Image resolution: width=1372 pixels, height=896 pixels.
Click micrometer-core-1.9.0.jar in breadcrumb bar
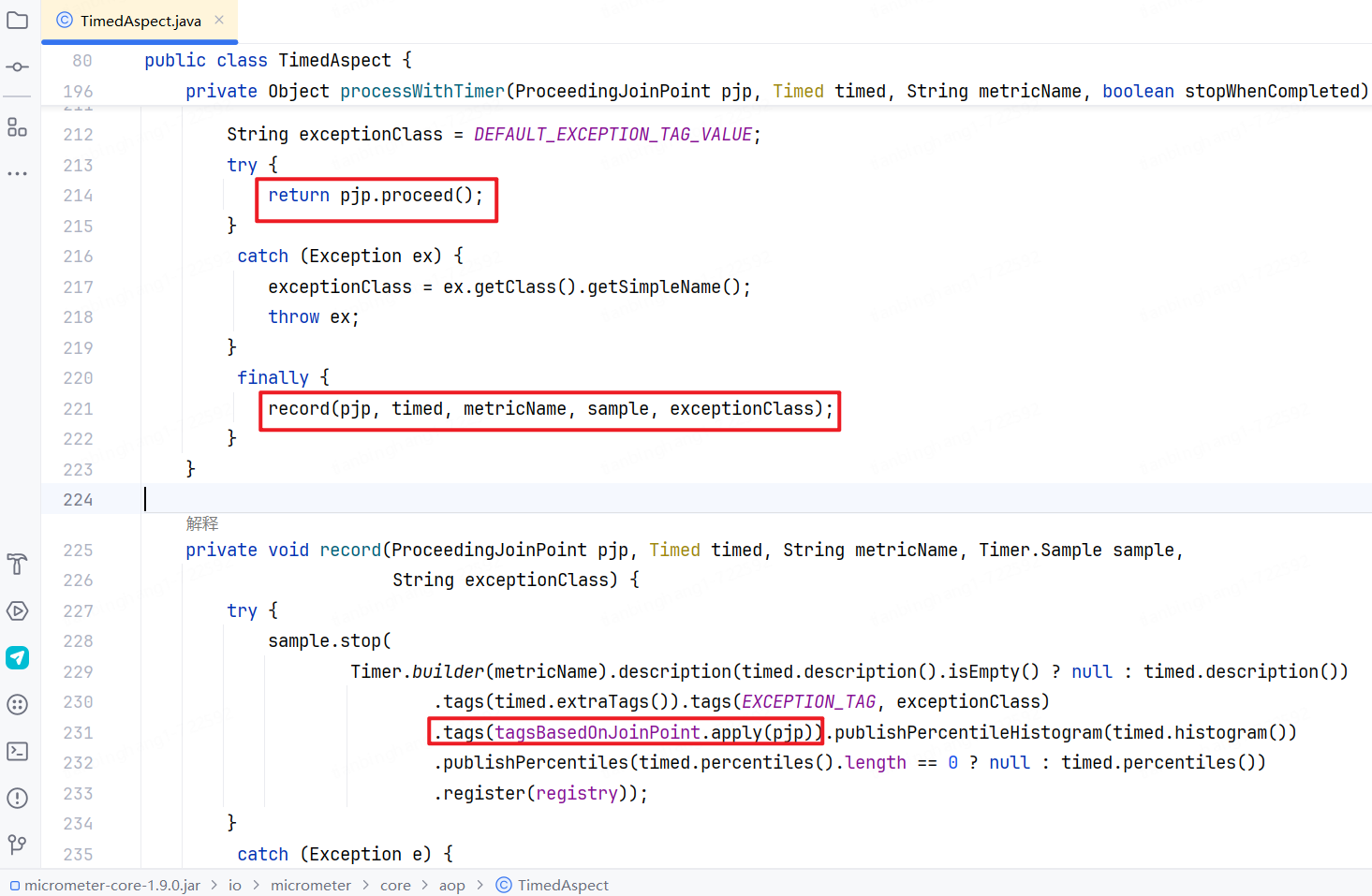(x=111, y=885)
